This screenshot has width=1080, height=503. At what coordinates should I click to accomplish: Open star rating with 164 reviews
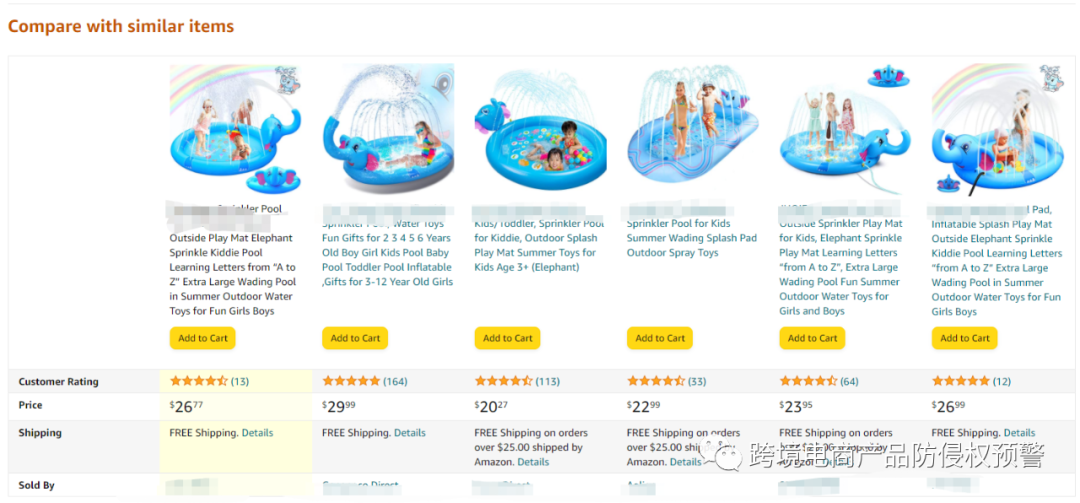pyautogui.click(x=351, y=381)
